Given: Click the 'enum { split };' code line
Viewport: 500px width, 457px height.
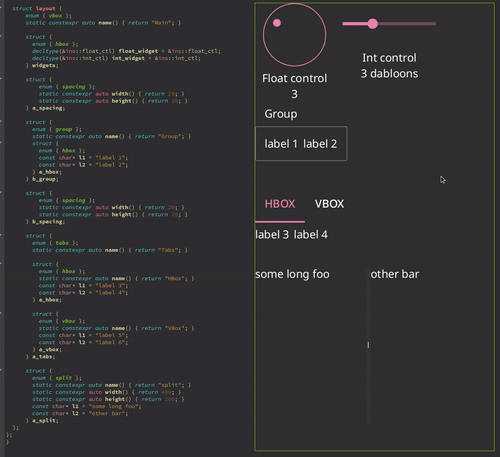Looking at the screenshot, I should [x=57, y=378].
